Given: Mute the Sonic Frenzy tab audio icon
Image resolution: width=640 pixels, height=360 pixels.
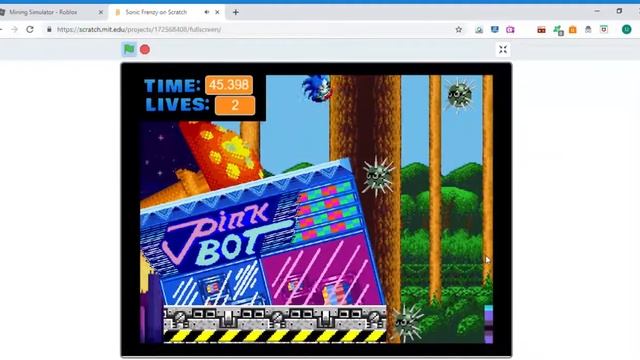Looking at the screenshot, I should pos(207,12).
